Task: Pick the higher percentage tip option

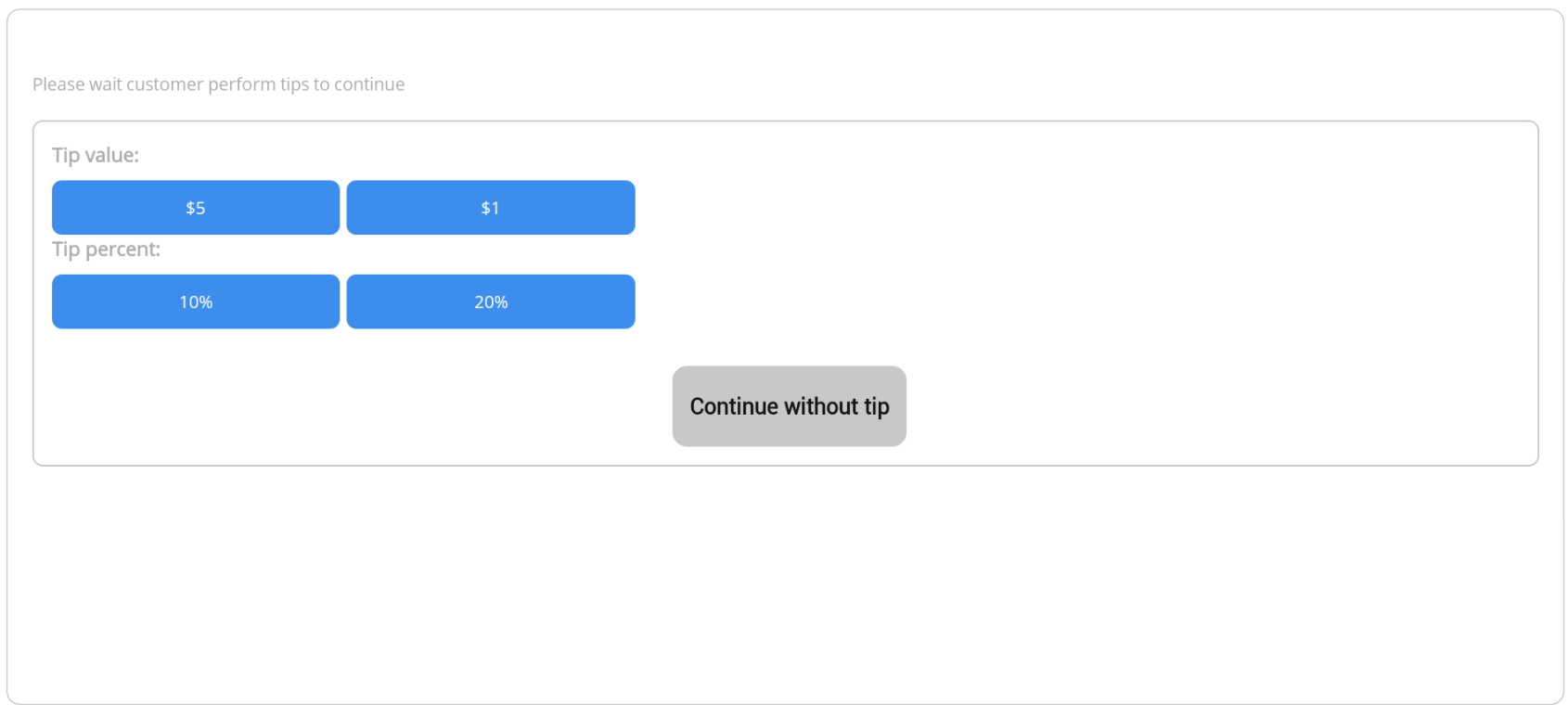Action: (491, 301)
